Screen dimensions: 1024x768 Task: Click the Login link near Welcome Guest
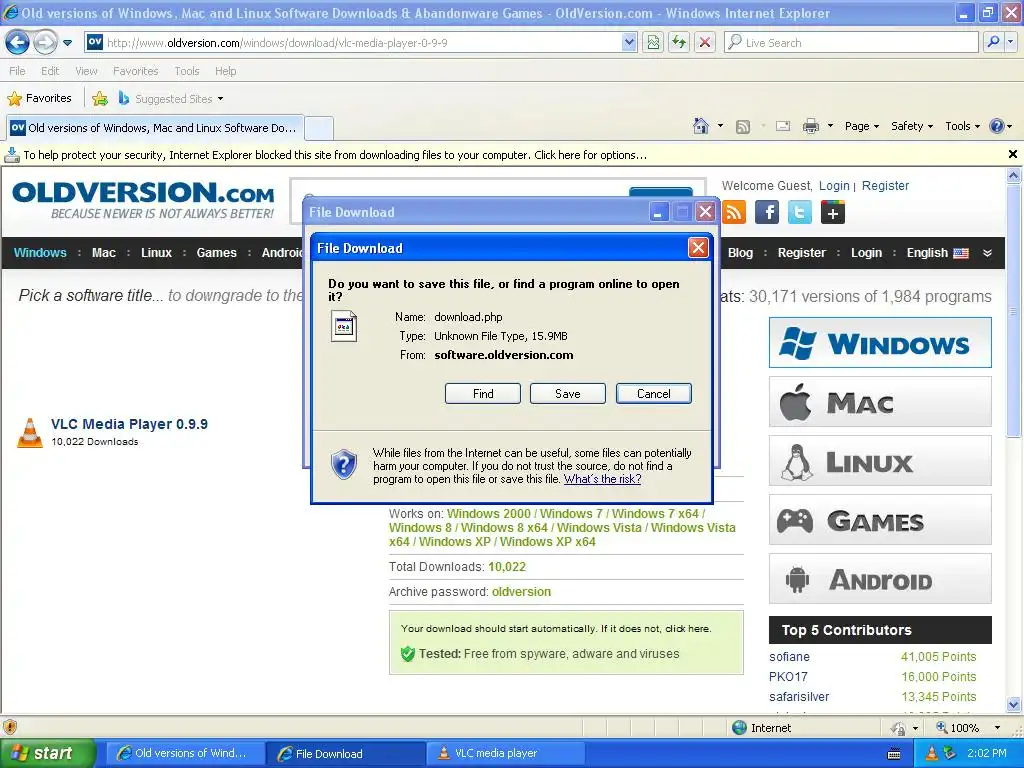(x=834, y=185)
